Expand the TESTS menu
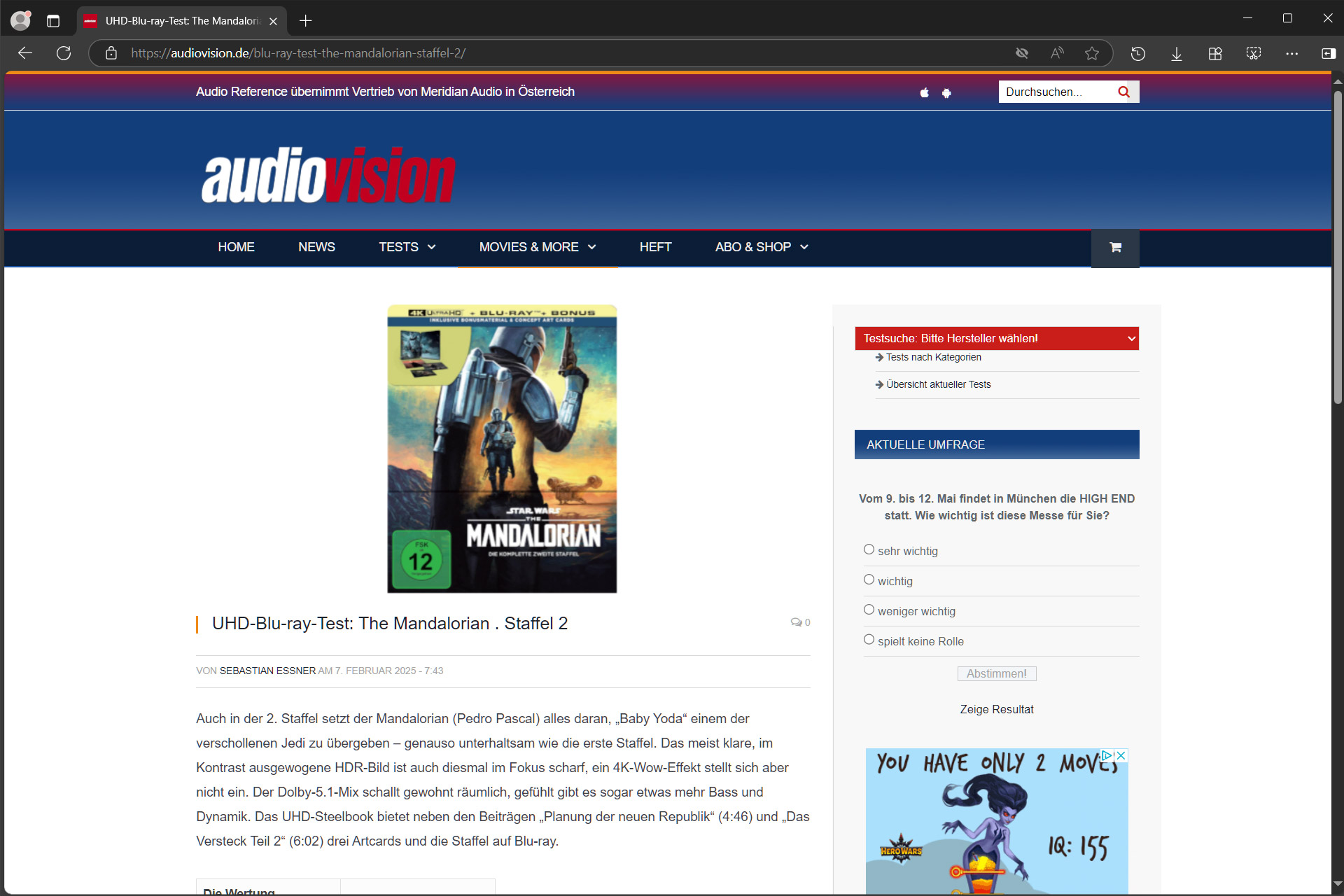Image resolution: width=1344 pixels, height=896 pixels. tap(407, 247)
